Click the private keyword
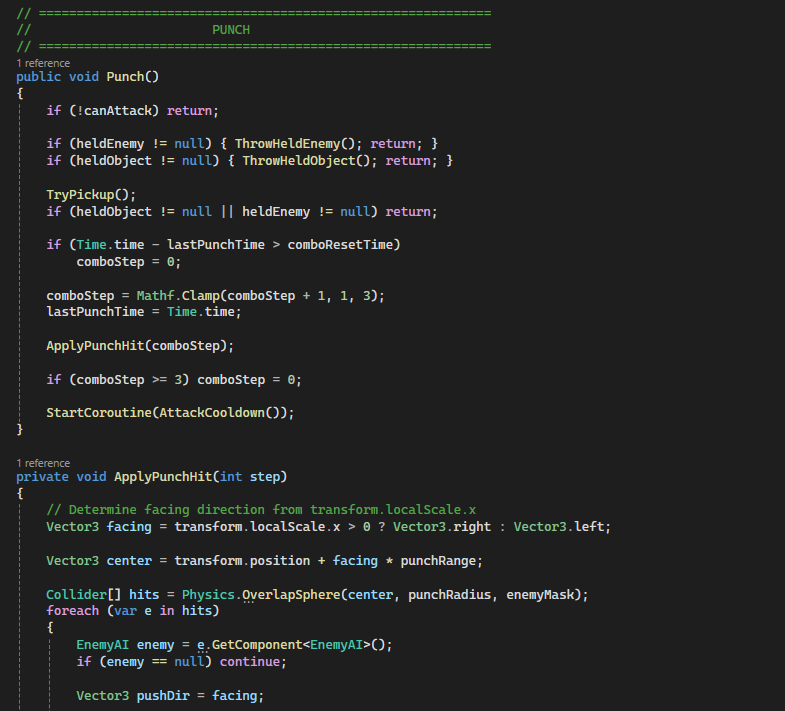The image size is (785, 711). tap(43, 477)
